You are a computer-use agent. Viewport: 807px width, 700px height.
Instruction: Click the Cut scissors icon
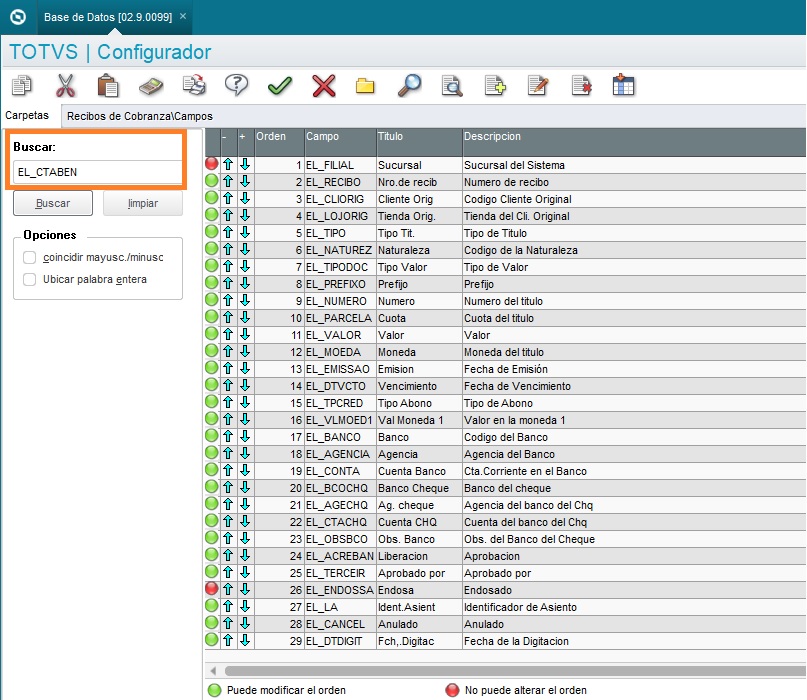(65, 85)
